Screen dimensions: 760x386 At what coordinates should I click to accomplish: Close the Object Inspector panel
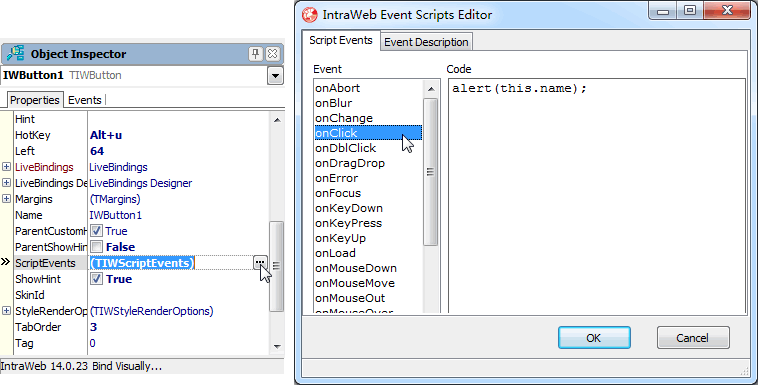[x=272, y=54]
